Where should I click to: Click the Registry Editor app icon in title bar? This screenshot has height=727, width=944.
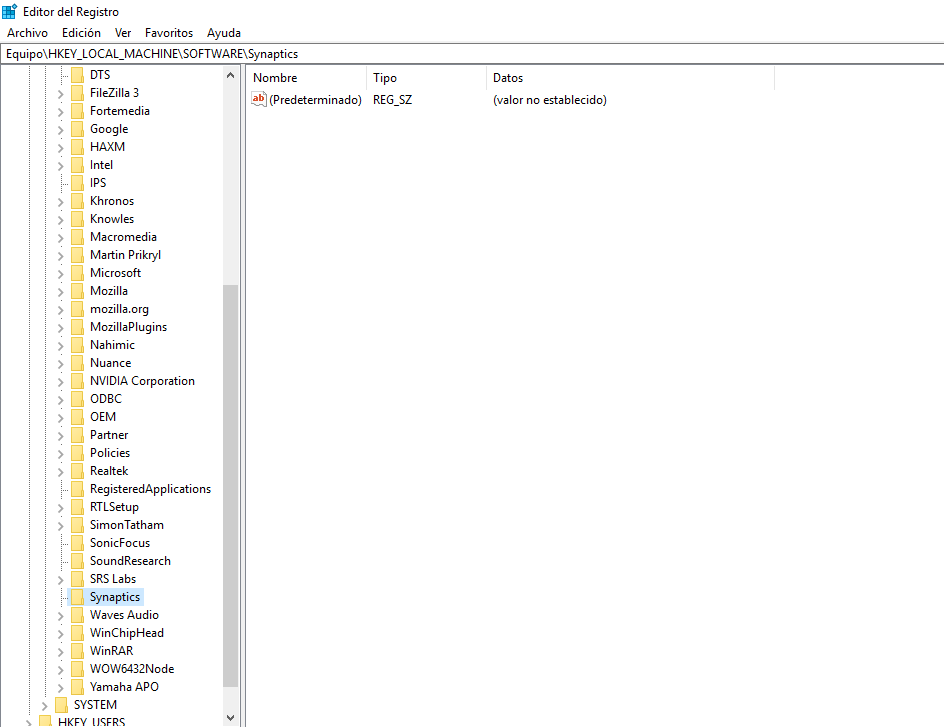10,11
